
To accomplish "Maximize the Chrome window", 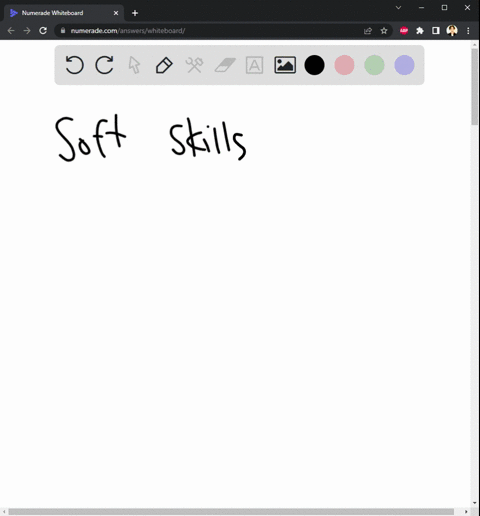I will [x=444, y=7].
